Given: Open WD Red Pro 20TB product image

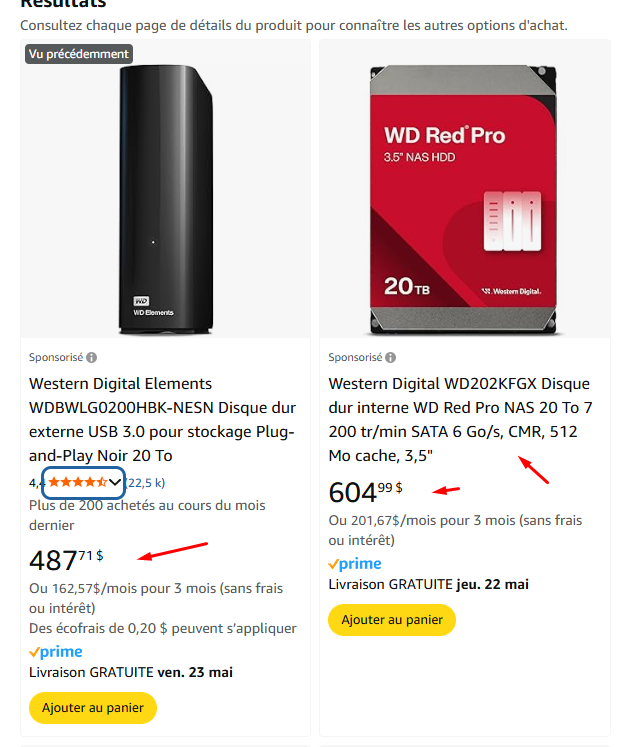Looking at the screenshot, I should pos(463,200).
